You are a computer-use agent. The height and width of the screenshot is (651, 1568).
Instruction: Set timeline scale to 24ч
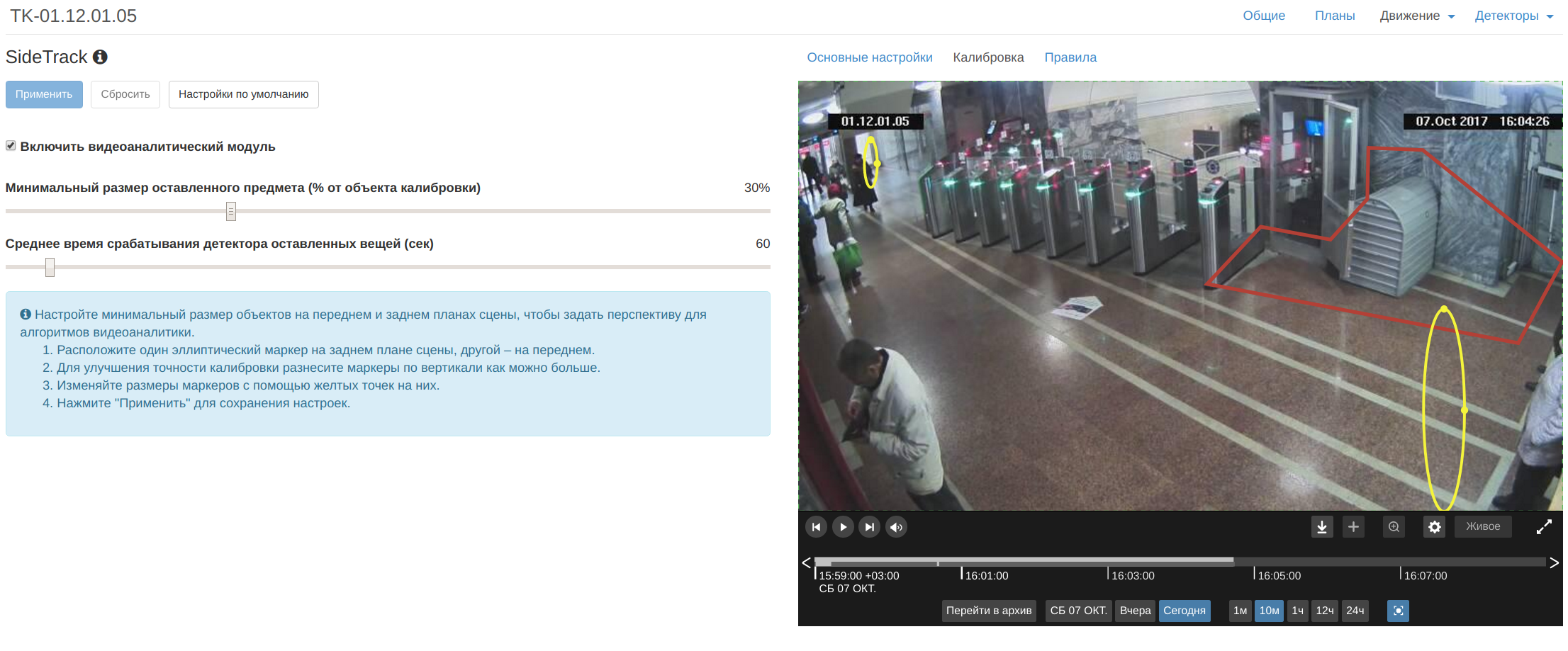tap(1355, 611)
